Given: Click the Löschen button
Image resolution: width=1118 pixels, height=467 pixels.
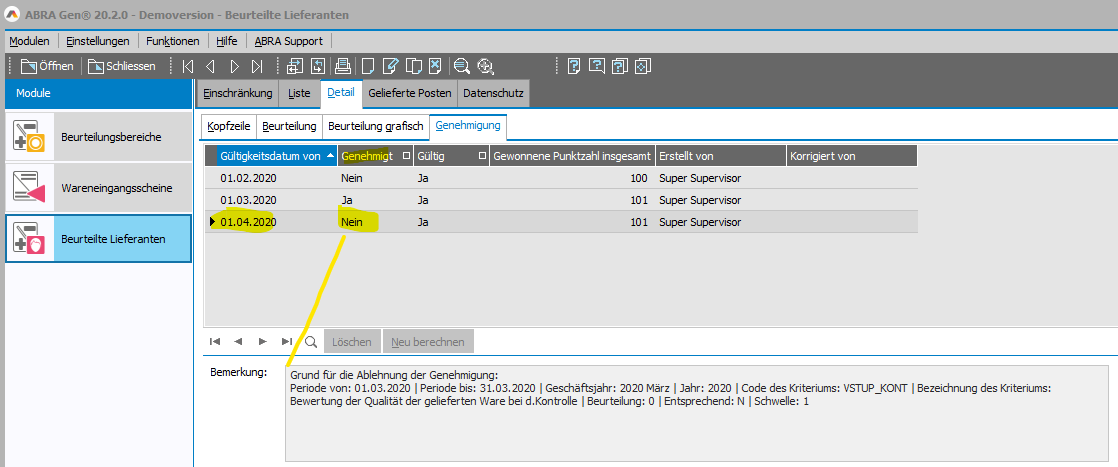Looking at the screenshot, I should coord(352,341).
